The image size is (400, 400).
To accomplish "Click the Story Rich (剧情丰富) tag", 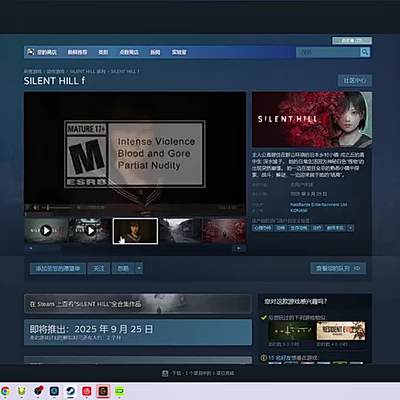I will [x=335, y=228].
